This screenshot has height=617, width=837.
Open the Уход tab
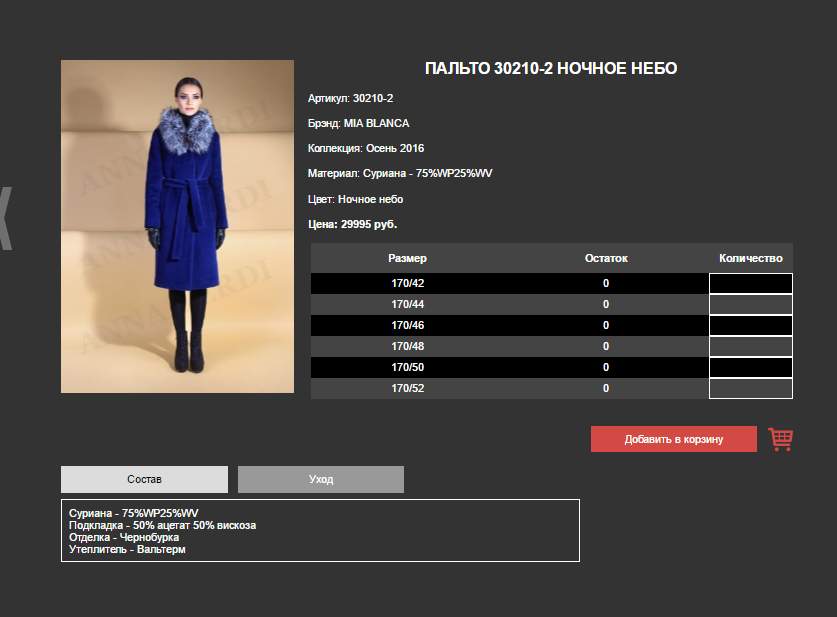coord(321,479)
